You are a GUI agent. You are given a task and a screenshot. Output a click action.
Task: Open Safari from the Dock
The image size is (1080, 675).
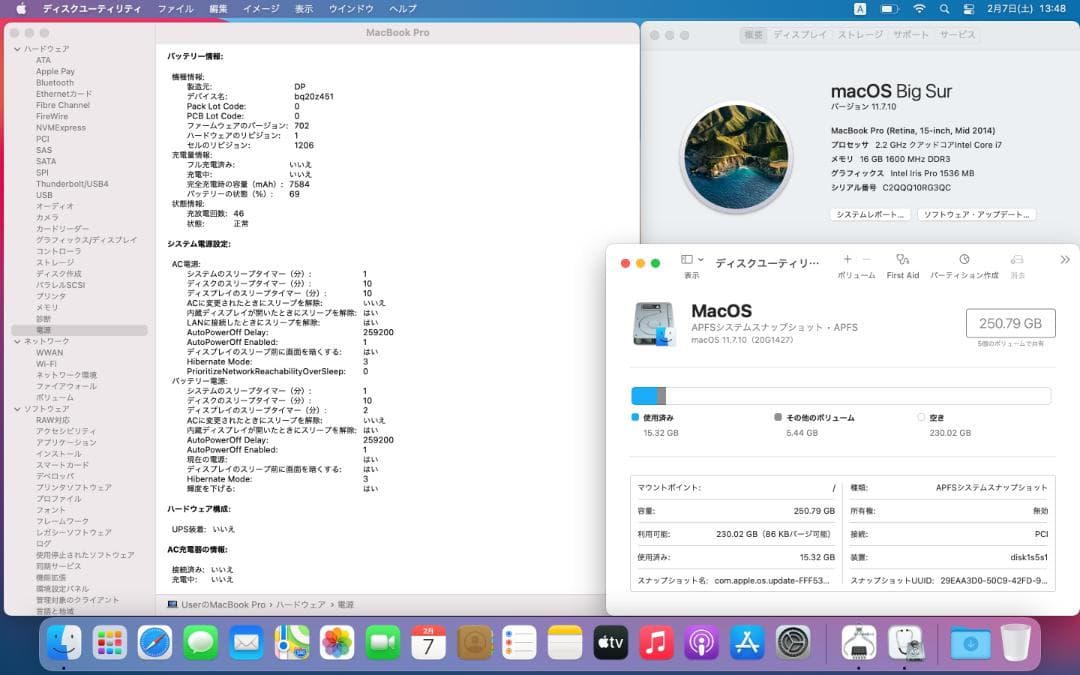[156, 642]
